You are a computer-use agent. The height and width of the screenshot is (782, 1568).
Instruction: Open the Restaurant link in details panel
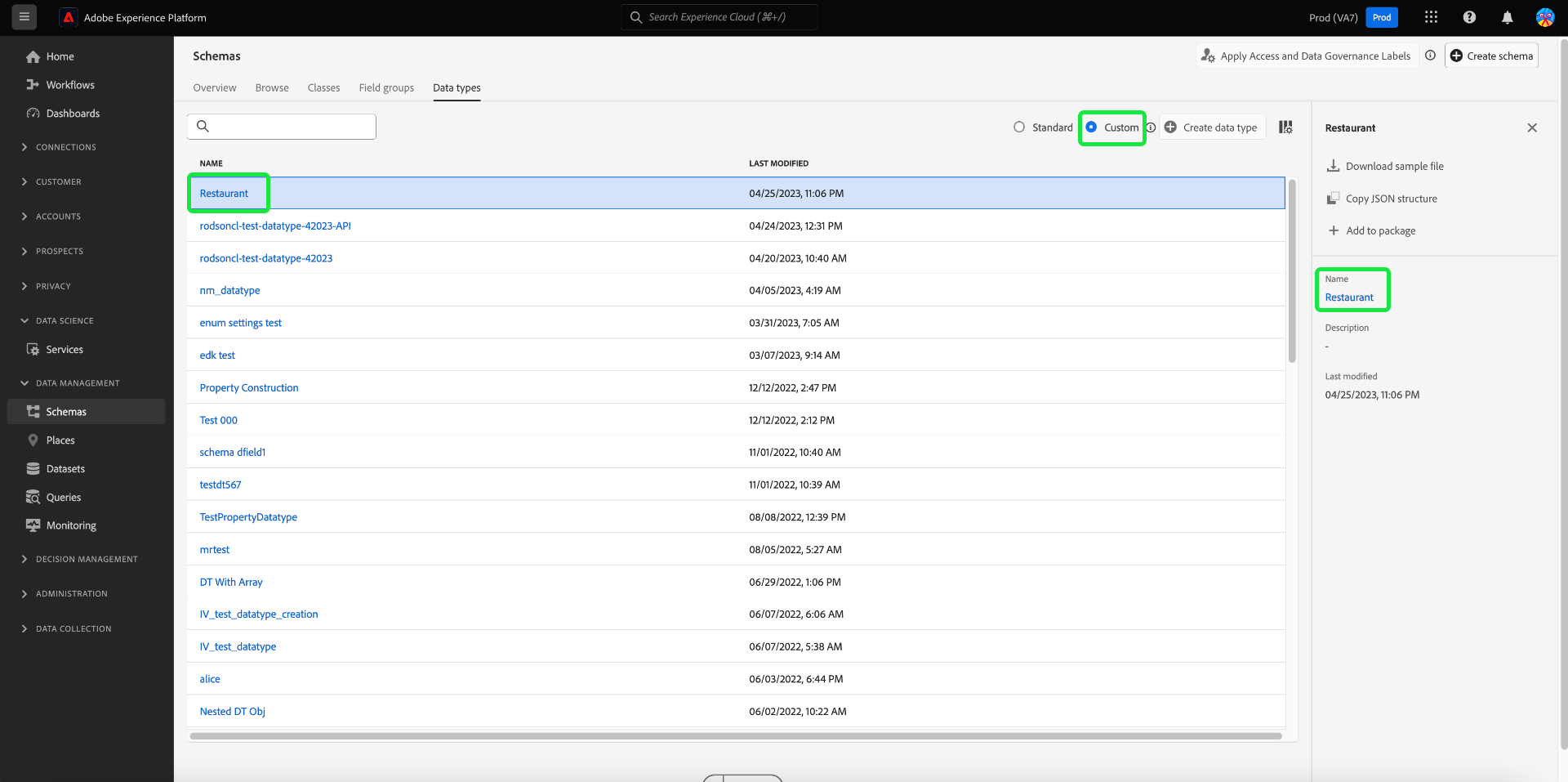tap(1349, 297)
